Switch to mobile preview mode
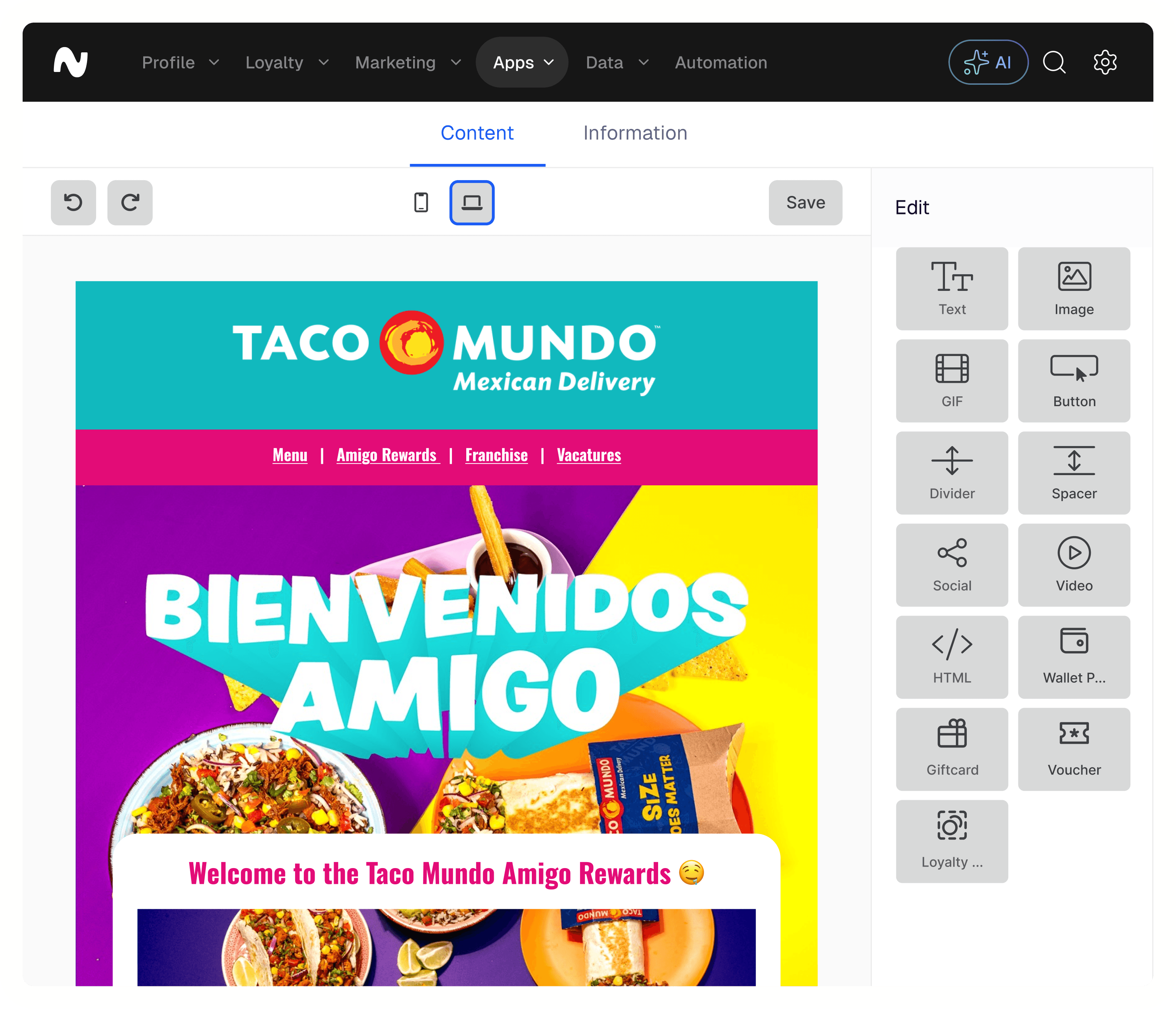Image resolution: width=1176 pixels, height=1009 pixels. 421,203
